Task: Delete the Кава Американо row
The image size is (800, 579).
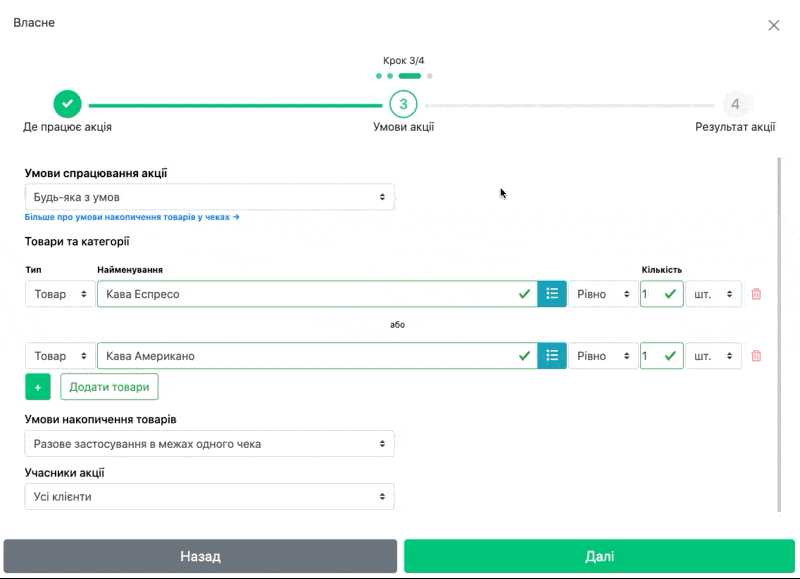Action: (x=756, y=356)
